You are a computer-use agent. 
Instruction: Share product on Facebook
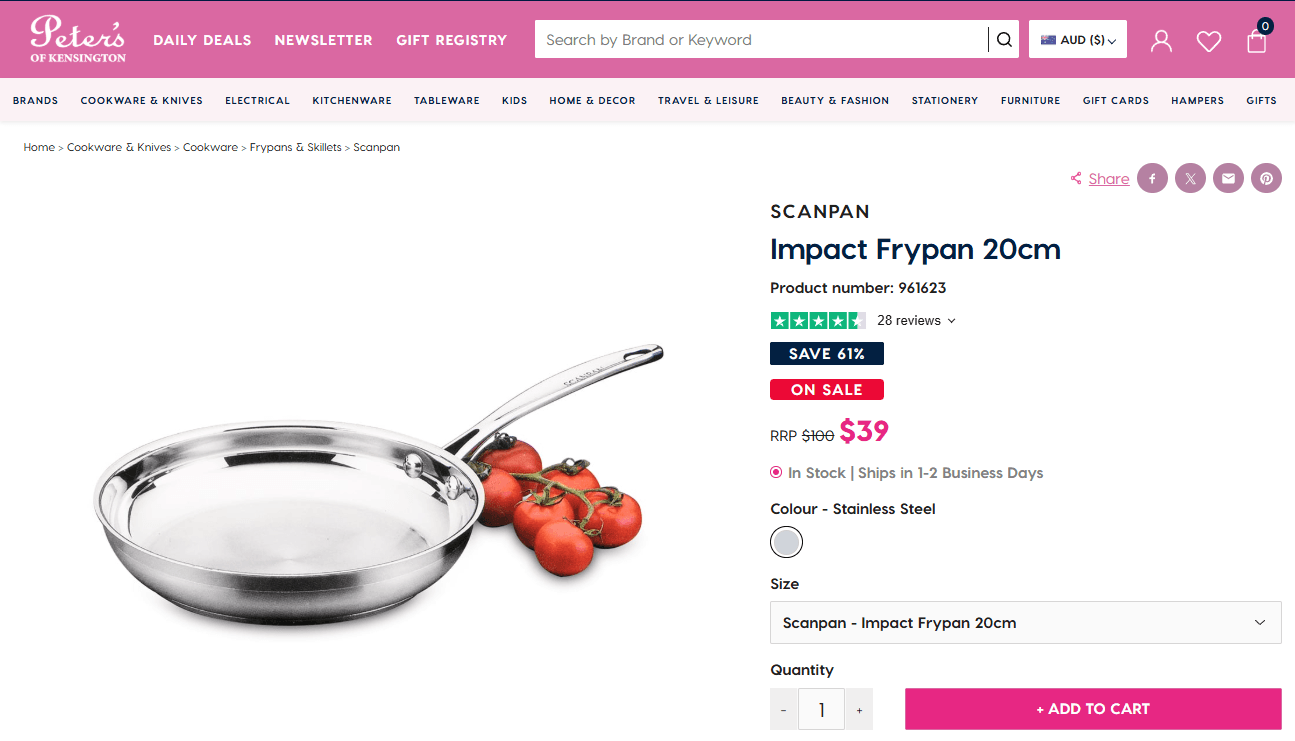click(x=1152, y=179)
